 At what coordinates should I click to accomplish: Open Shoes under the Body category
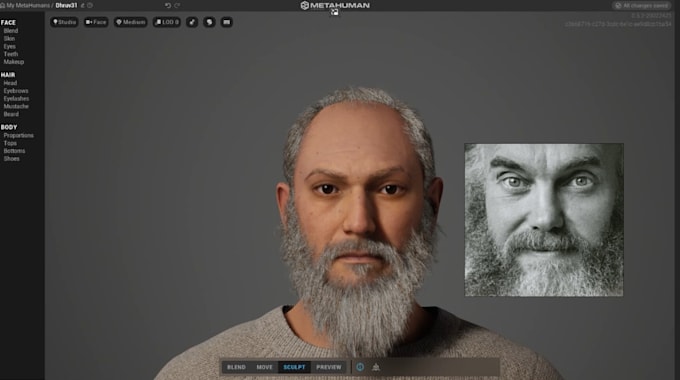(12, 159)
